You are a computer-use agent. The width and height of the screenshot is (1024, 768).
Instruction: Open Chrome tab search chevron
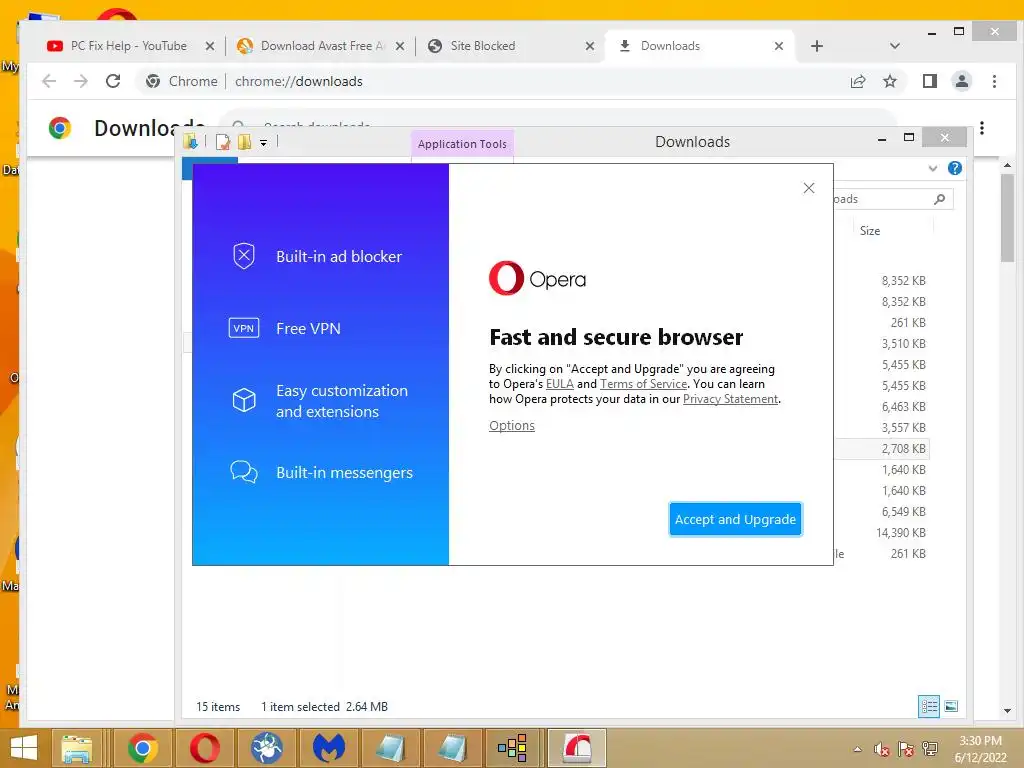click(895, 46)
